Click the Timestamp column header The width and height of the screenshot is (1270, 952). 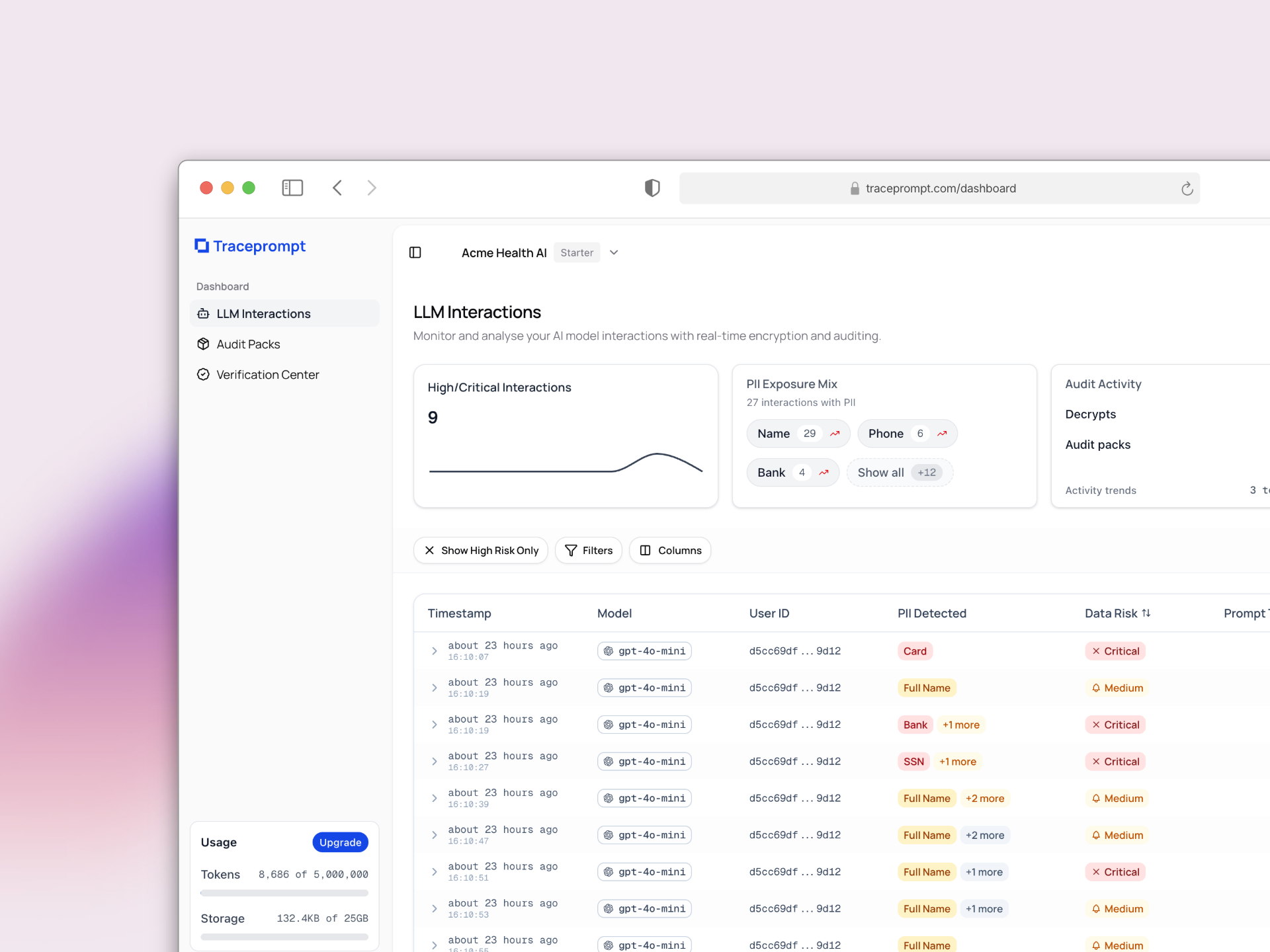(x=459, y=614)
